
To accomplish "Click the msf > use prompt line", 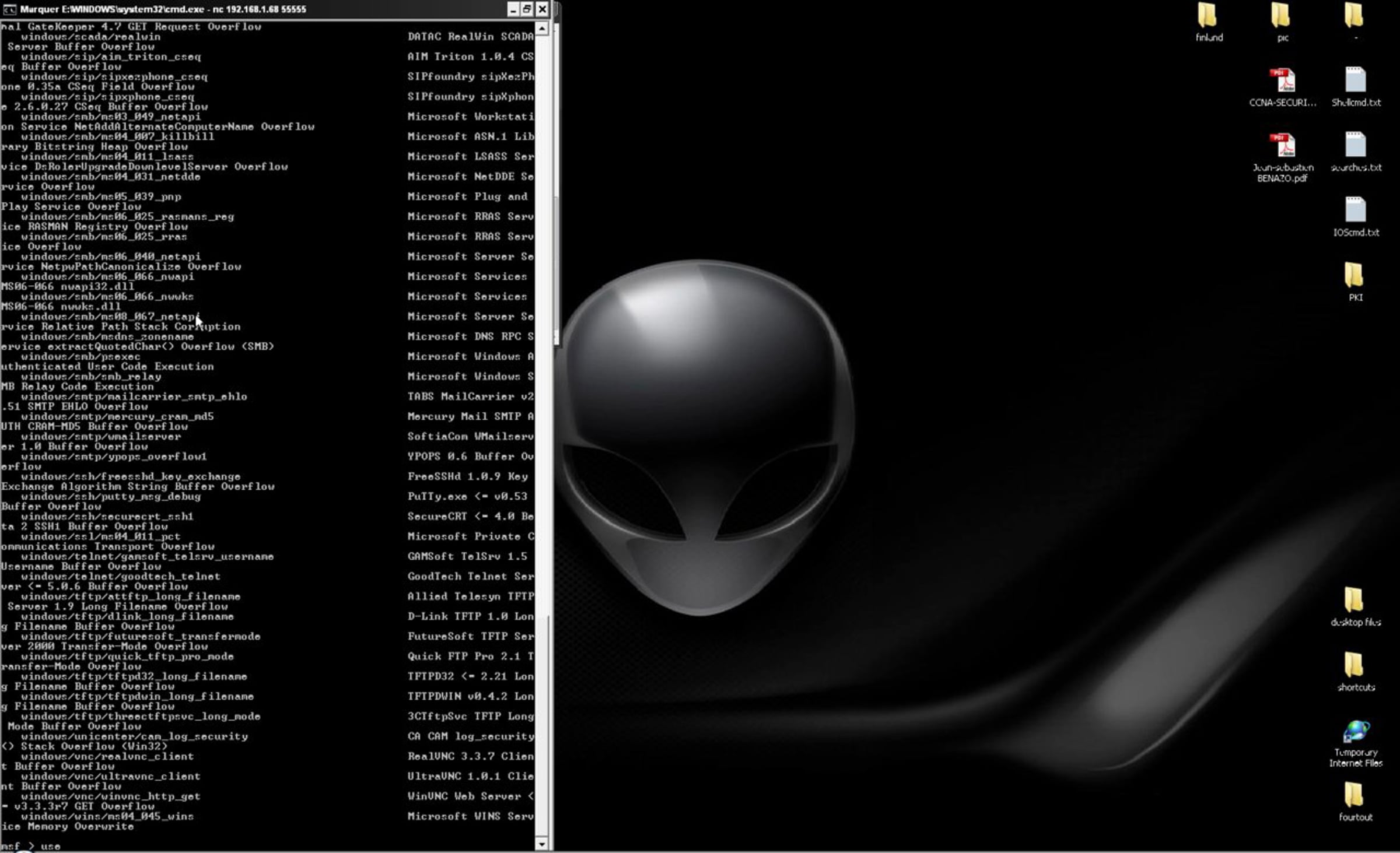I will click(x=31, y=846).
